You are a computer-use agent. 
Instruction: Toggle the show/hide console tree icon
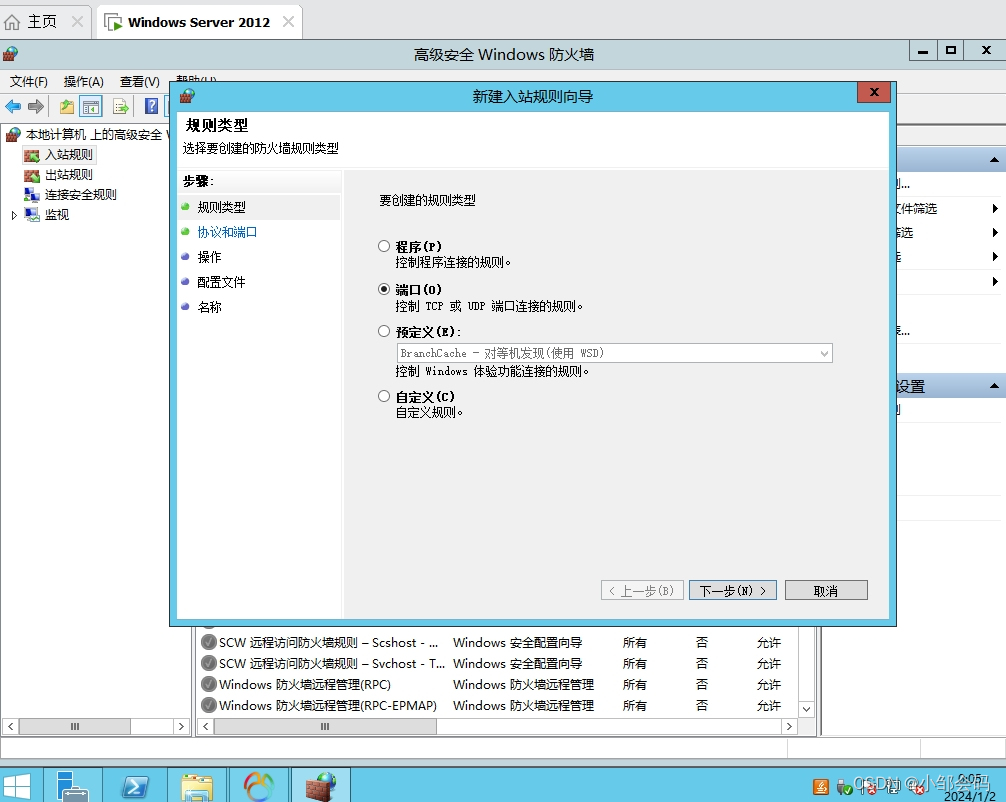point(90,107)
